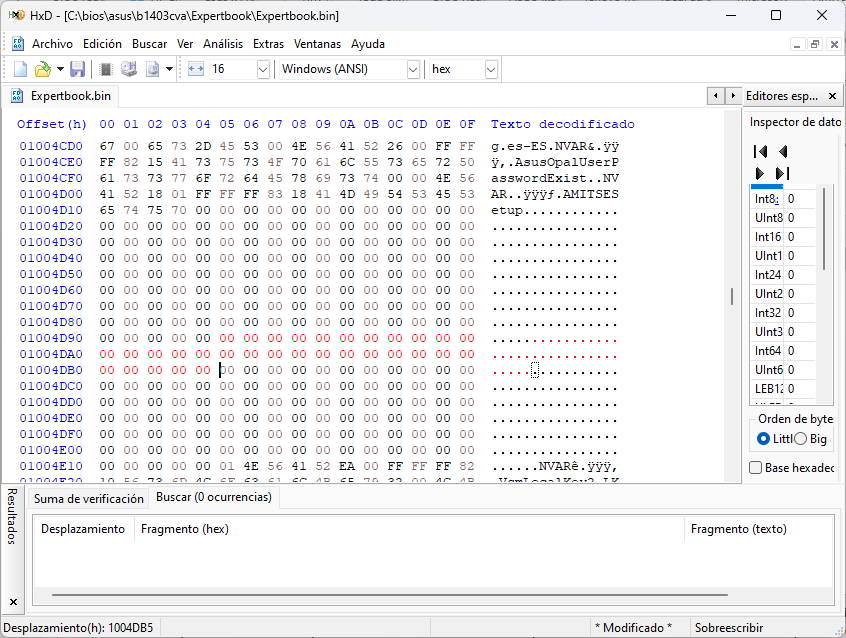Click offset 01004E10 row label

tap(51, 466)
